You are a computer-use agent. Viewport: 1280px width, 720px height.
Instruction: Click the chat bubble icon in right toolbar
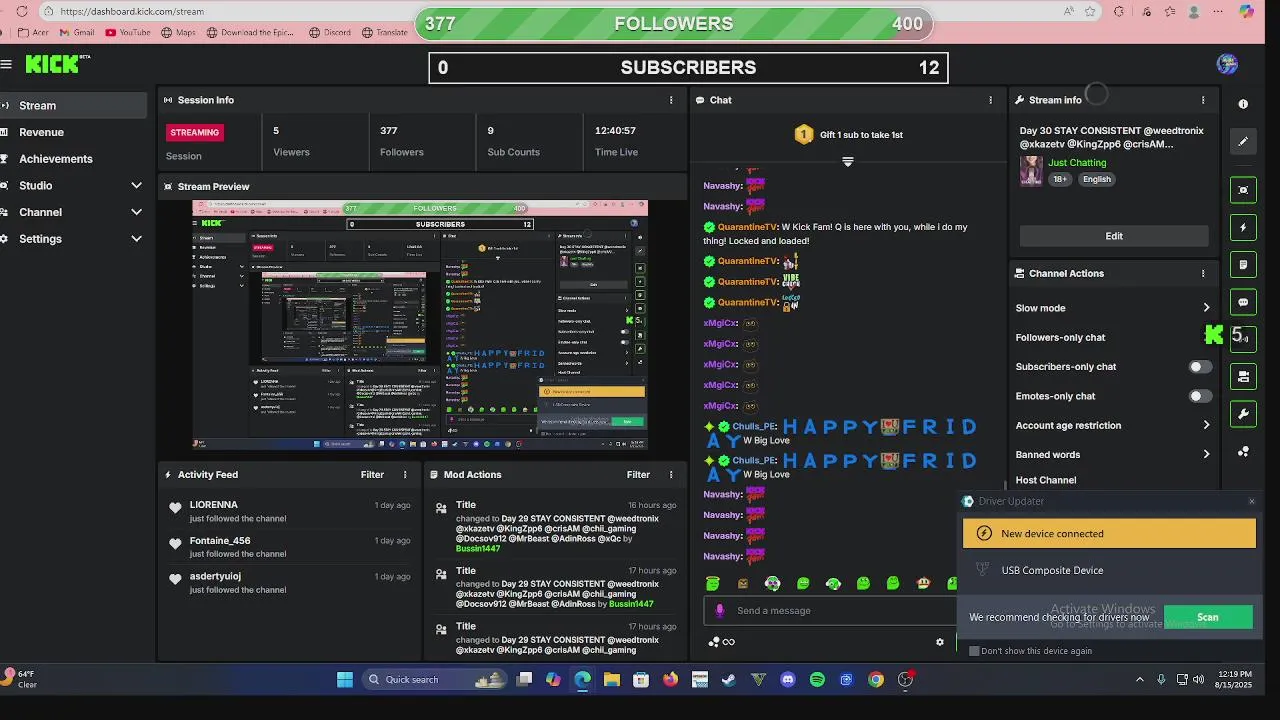click(1243, 302)
